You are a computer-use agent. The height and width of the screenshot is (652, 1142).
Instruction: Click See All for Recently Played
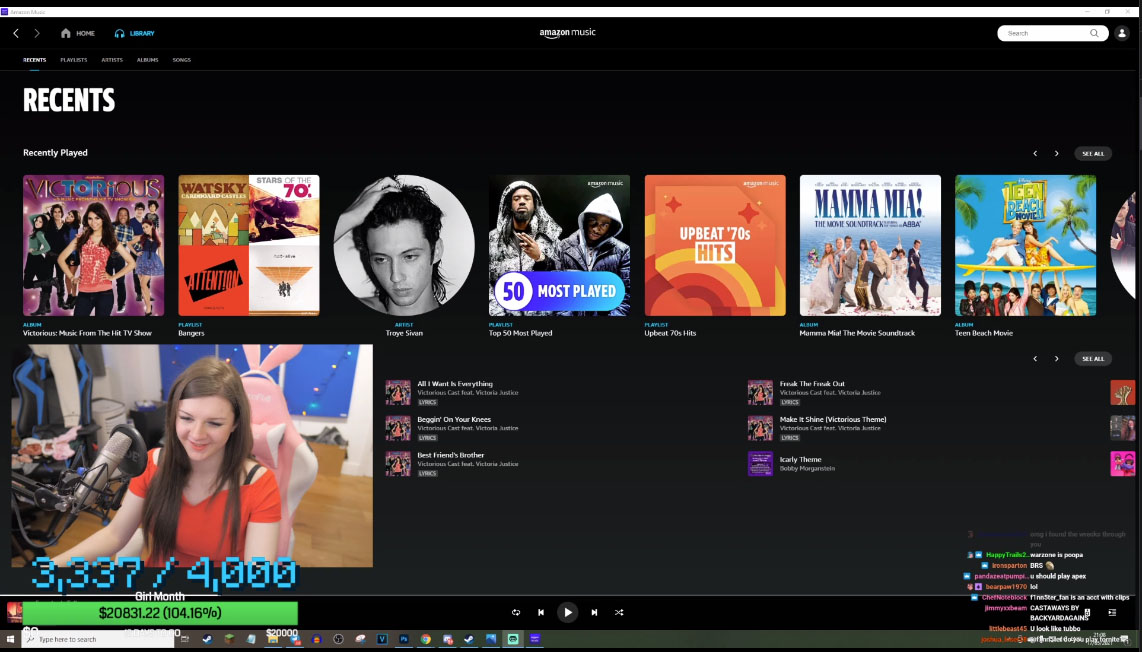(x=1093, y=154)
